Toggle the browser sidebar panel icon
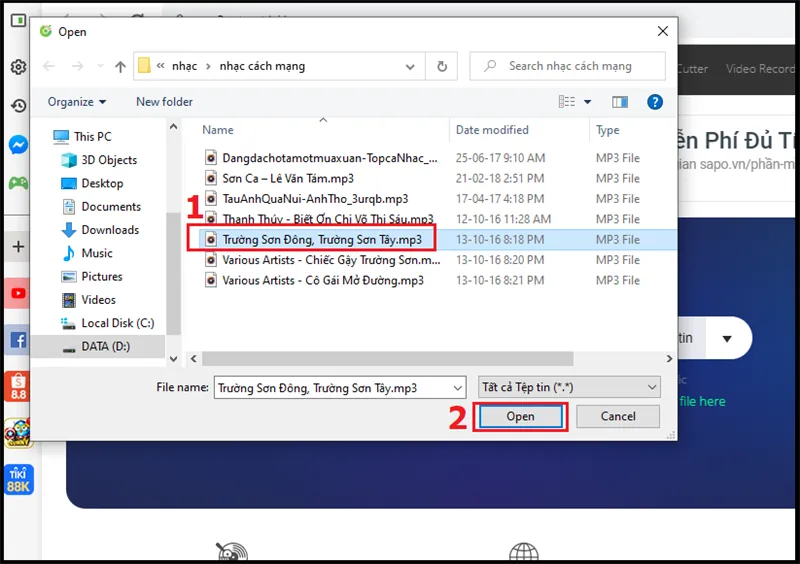Image resolution: width=800 pixels, height=564 pixels. (x=18, y=20)
